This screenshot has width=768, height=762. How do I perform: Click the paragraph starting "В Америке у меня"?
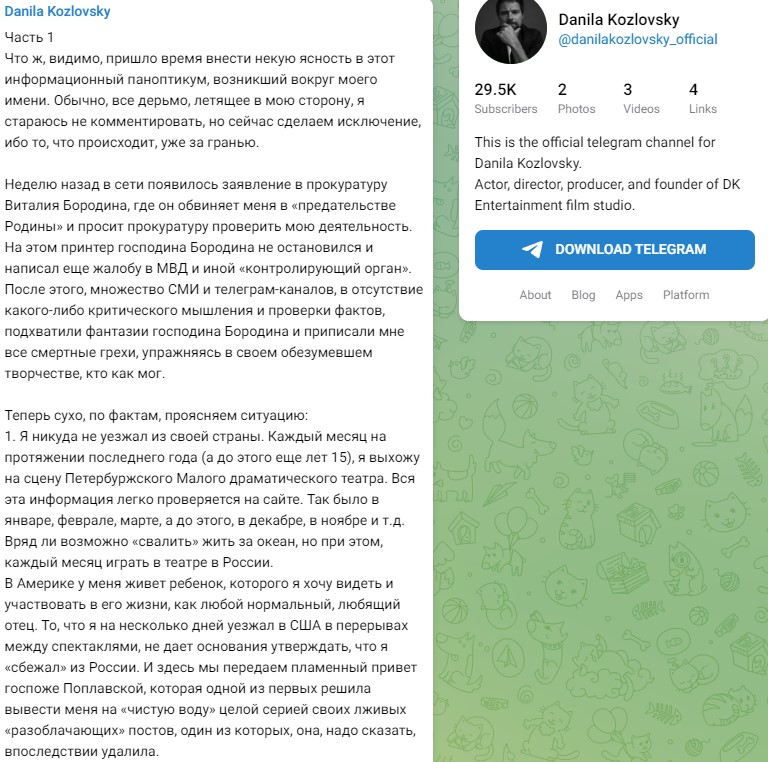[x=211, y=665]
